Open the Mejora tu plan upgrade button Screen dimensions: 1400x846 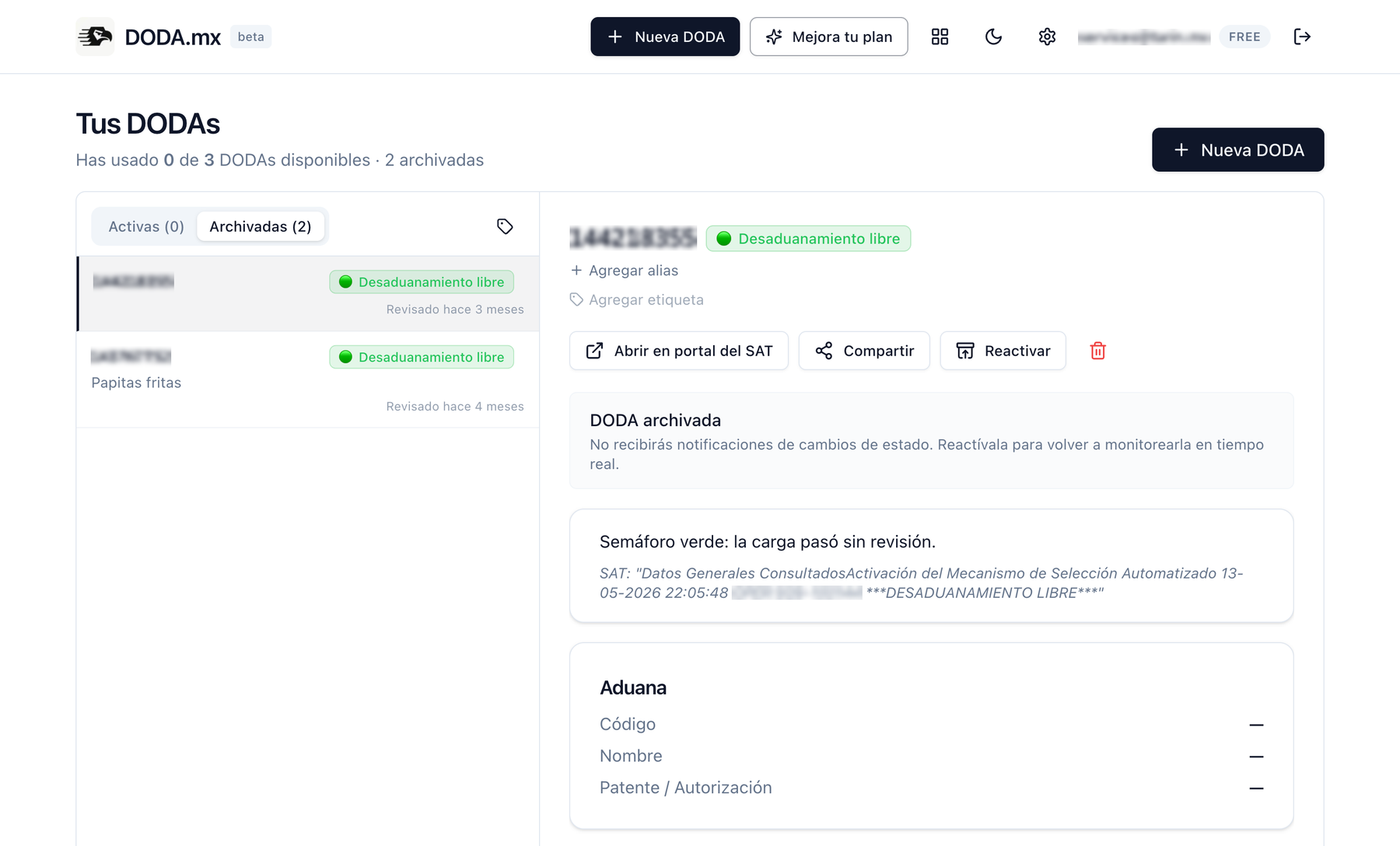point(828,37)
